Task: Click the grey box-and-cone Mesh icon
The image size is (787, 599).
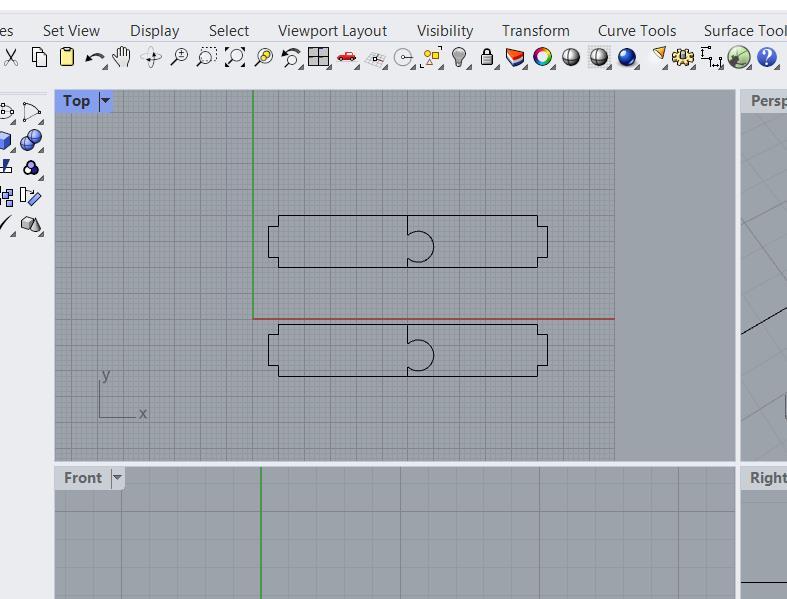Action: 31,224
